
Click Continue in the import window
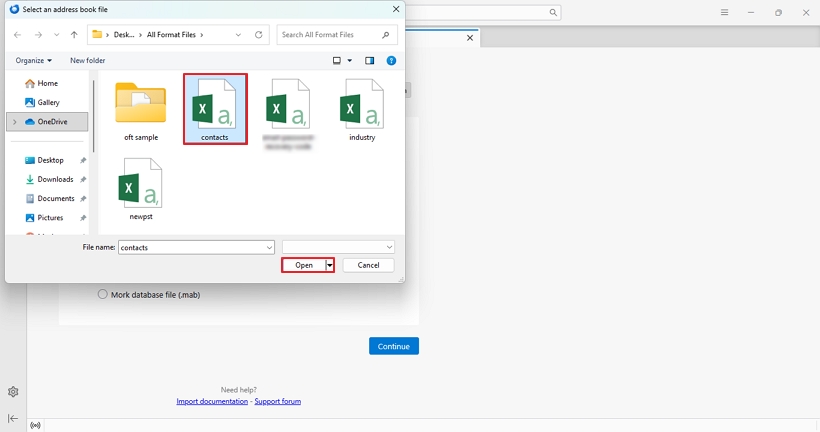(x=394, y=346)
